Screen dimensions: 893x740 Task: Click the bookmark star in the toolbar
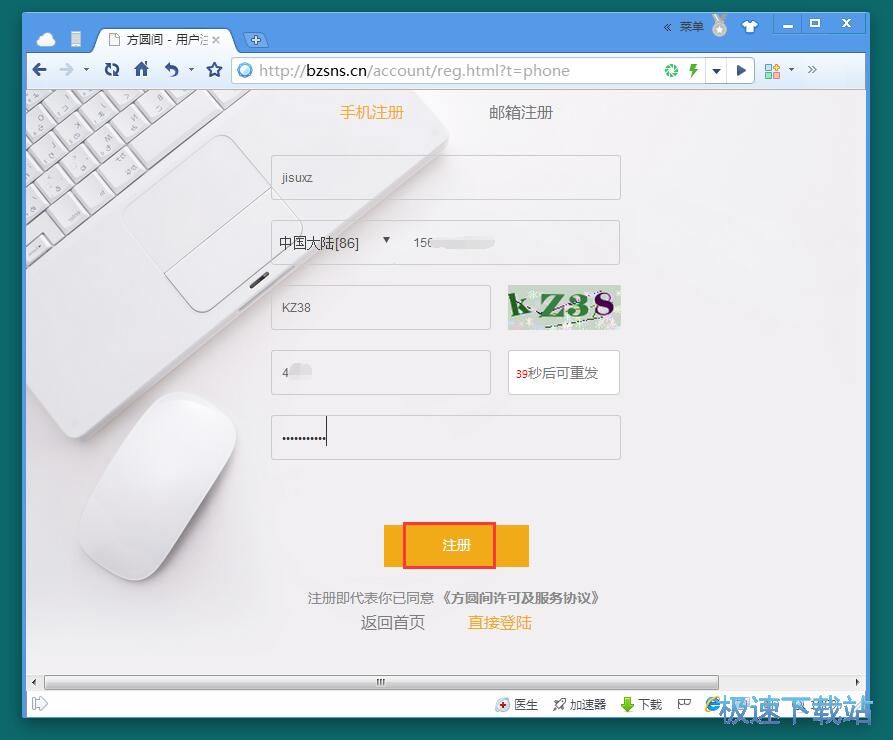pos(212,70)
